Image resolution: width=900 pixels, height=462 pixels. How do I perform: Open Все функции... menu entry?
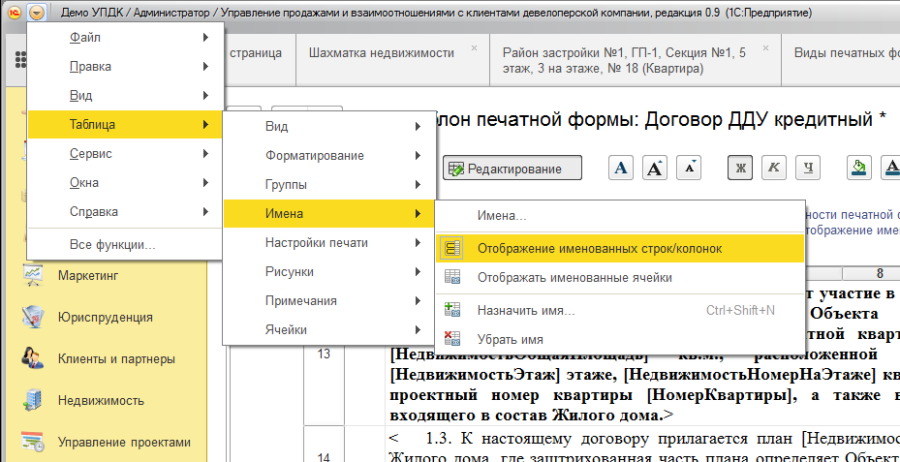112,244
